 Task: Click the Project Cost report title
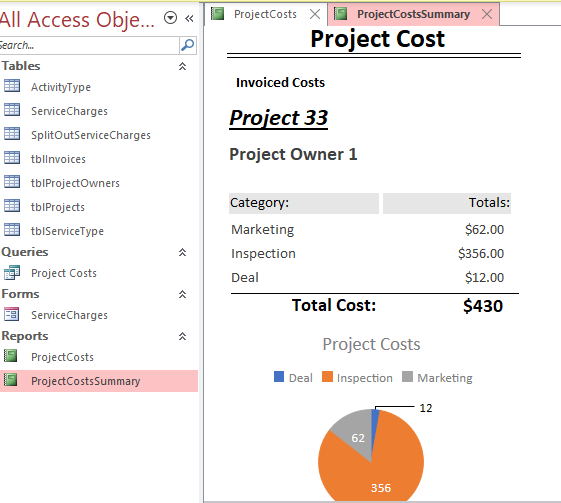point(377,39)
